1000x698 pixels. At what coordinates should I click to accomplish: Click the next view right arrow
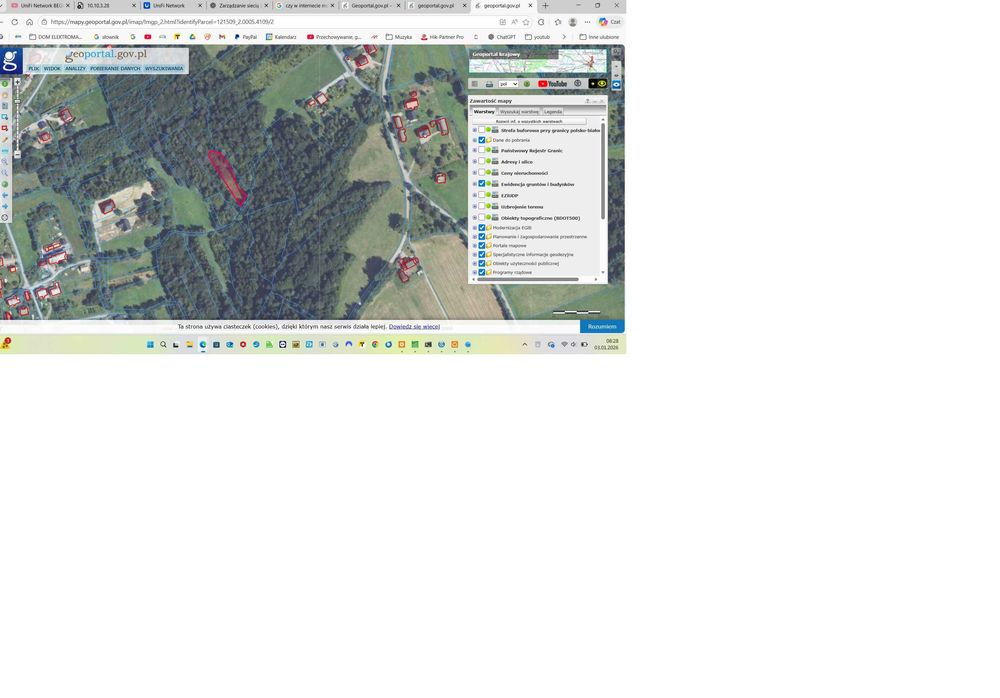4,206
